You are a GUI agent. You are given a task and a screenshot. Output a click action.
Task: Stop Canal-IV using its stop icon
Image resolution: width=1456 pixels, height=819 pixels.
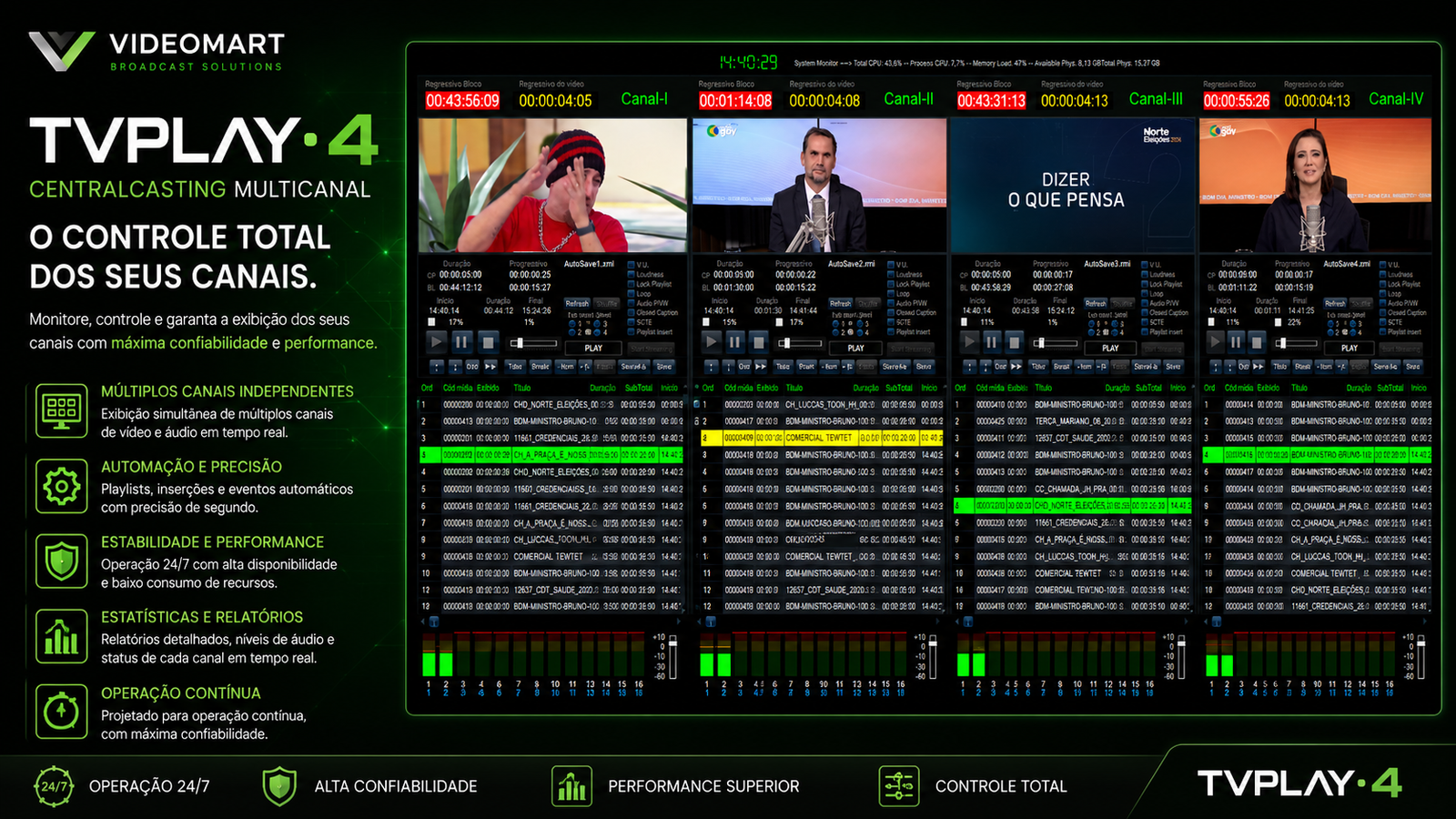1257,342
